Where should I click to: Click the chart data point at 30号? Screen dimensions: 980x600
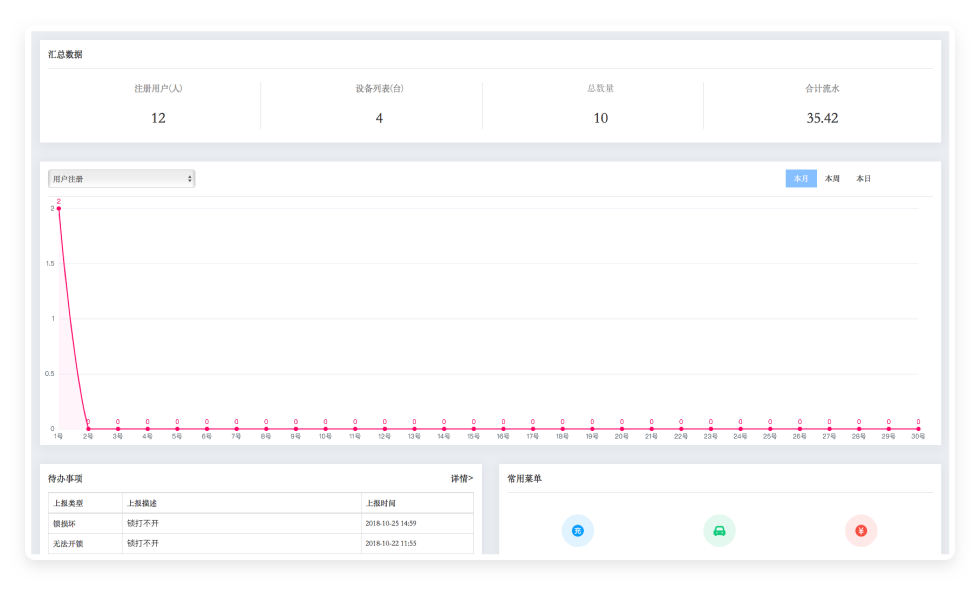[918, 429]
